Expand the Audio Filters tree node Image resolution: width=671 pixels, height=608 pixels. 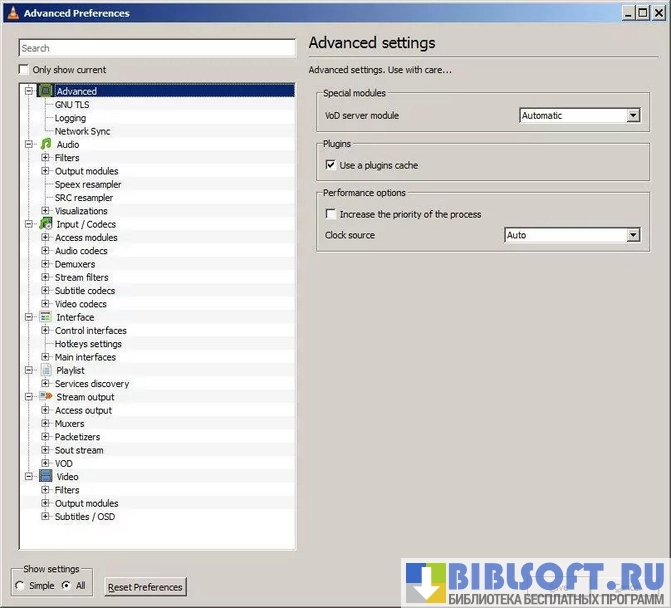click(45, 158)
